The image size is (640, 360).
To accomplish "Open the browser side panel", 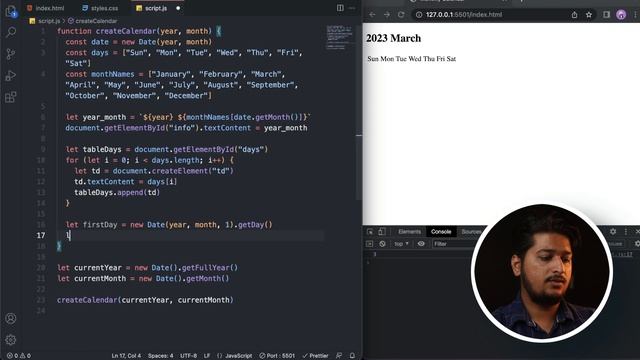I will pos(607,15).
